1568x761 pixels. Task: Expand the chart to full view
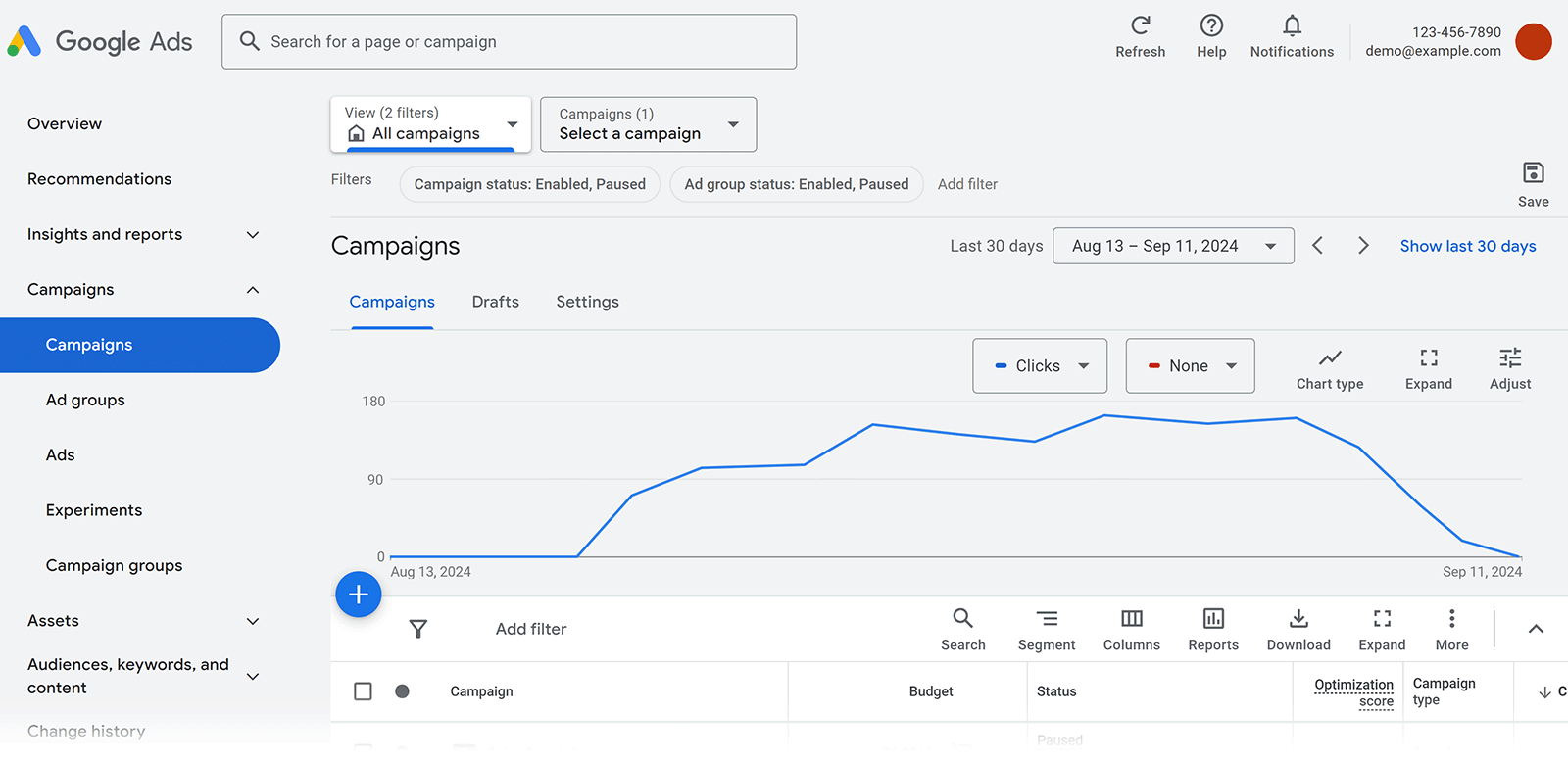(1429, 368)
